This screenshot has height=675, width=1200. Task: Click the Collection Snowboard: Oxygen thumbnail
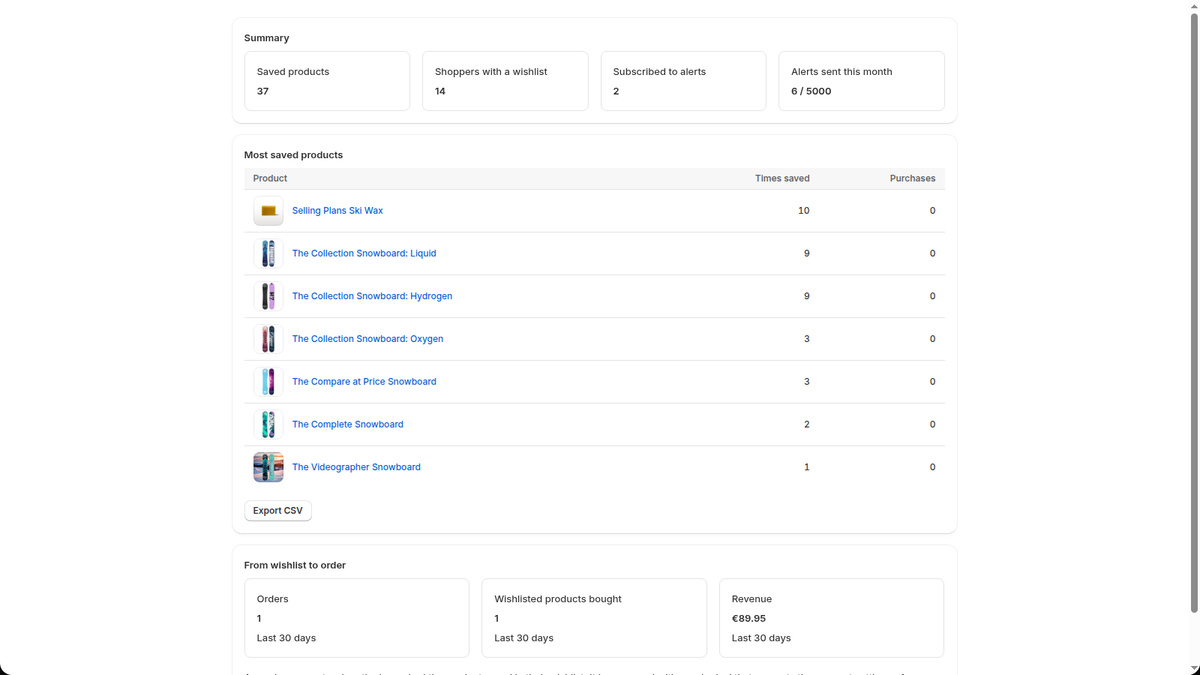[x=268, y=339]
